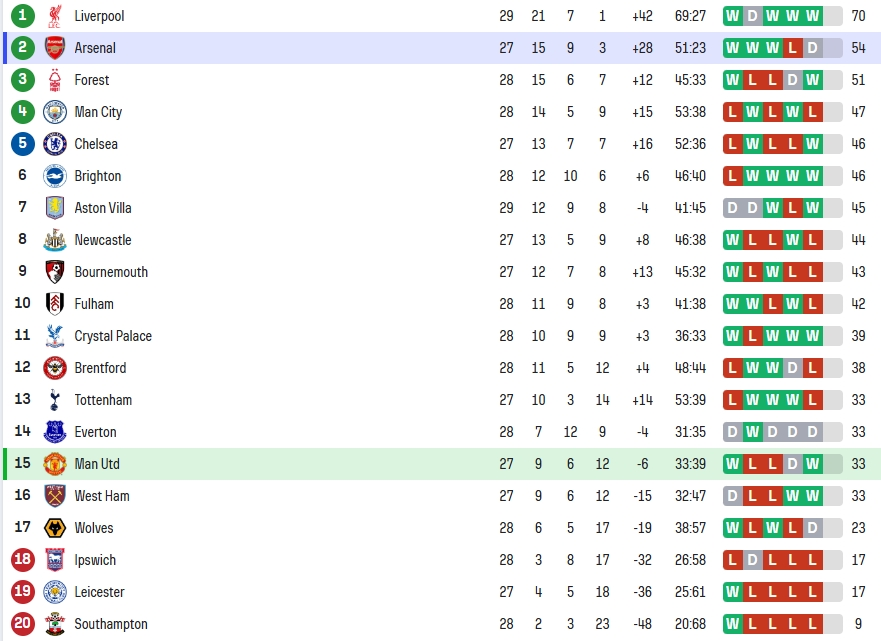
Task: Click Everton's green W form badge
Action: (753, 432)
